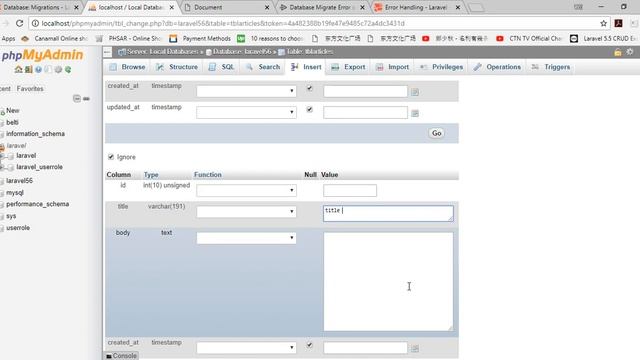Open the Search tab

[263, 67]
